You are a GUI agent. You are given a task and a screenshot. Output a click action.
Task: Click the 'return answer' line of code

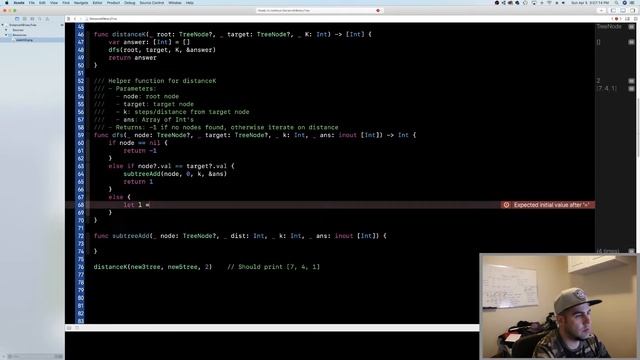(132, 58)
